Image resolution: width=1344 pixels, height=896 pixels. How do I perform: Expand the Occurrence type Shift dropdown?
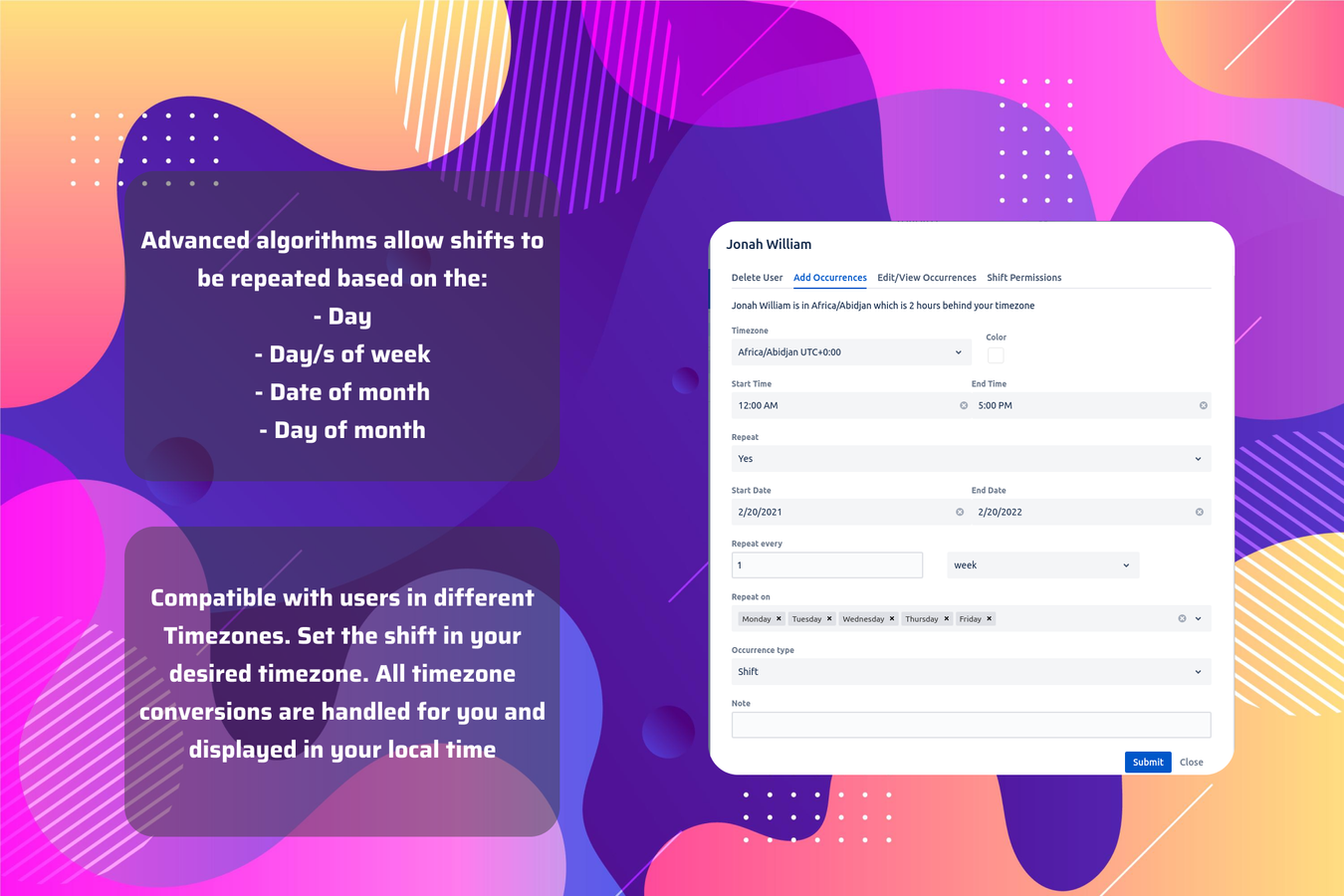pos(971,672)
